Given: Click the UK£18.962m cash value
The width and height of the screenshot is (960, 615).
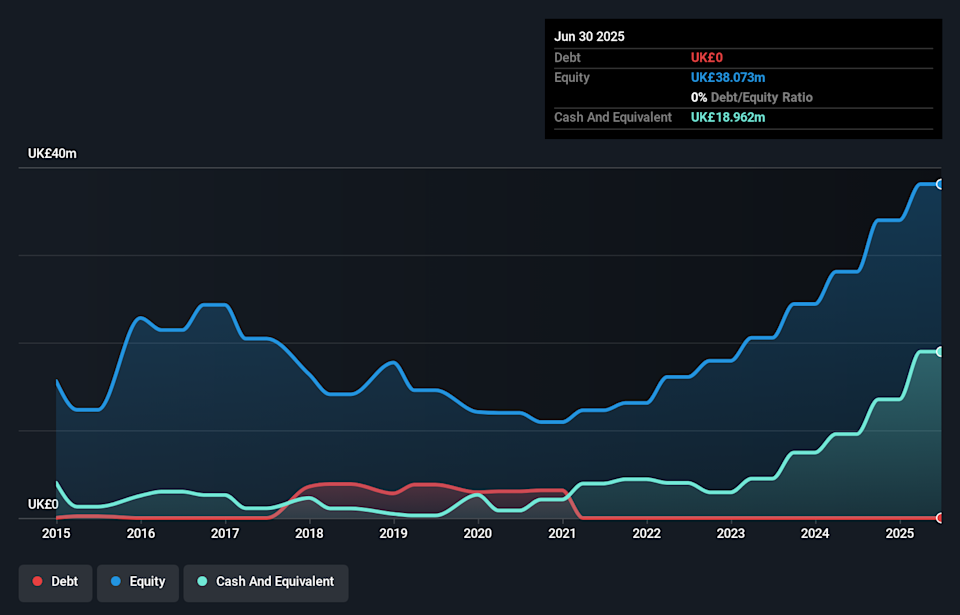Looking at the screenshot, I should click(728, 117).
